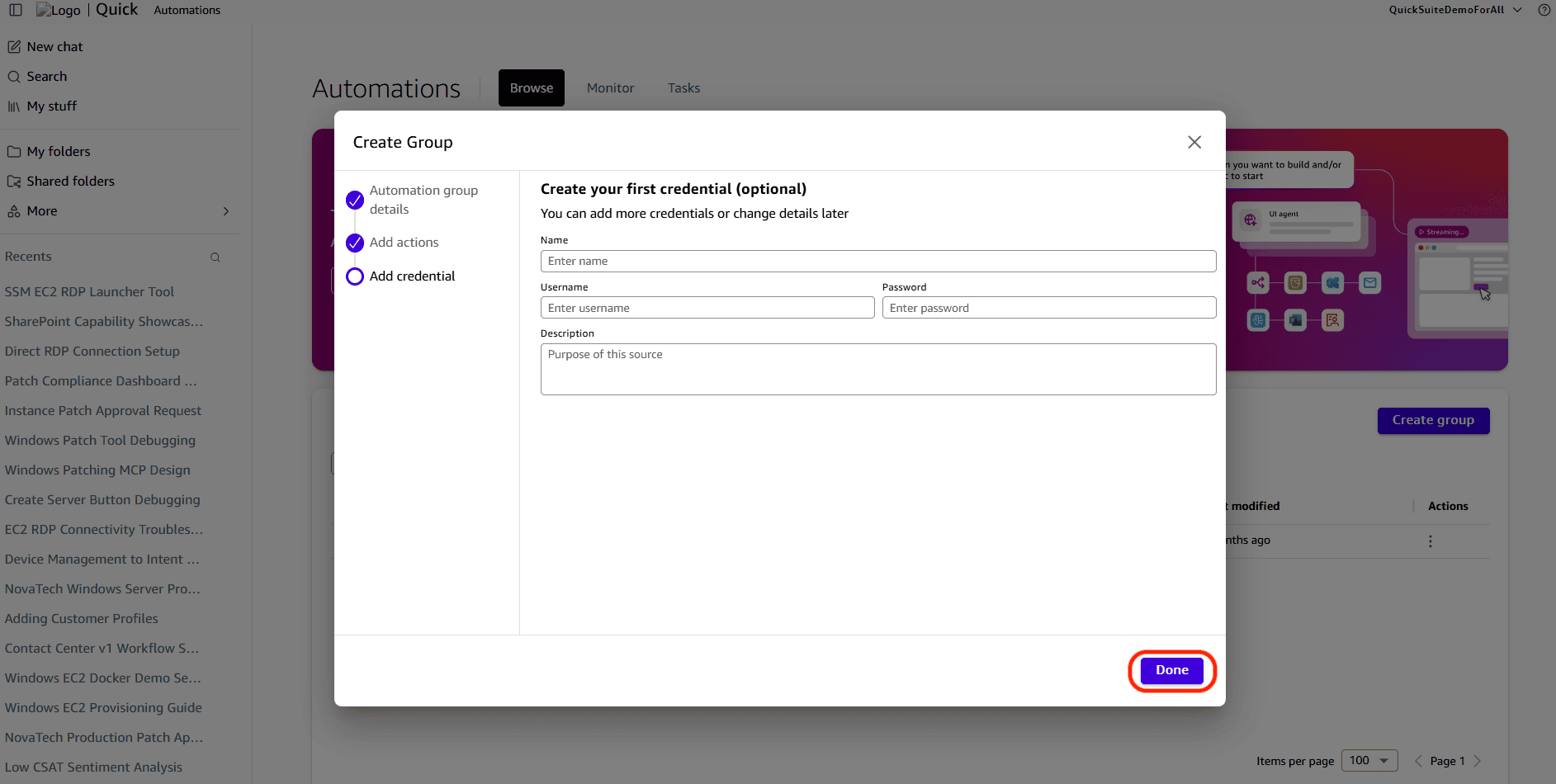1556x784 pixels.
Task: Open Patch Compliance Dashboard chat
Action: coord(101,381)
